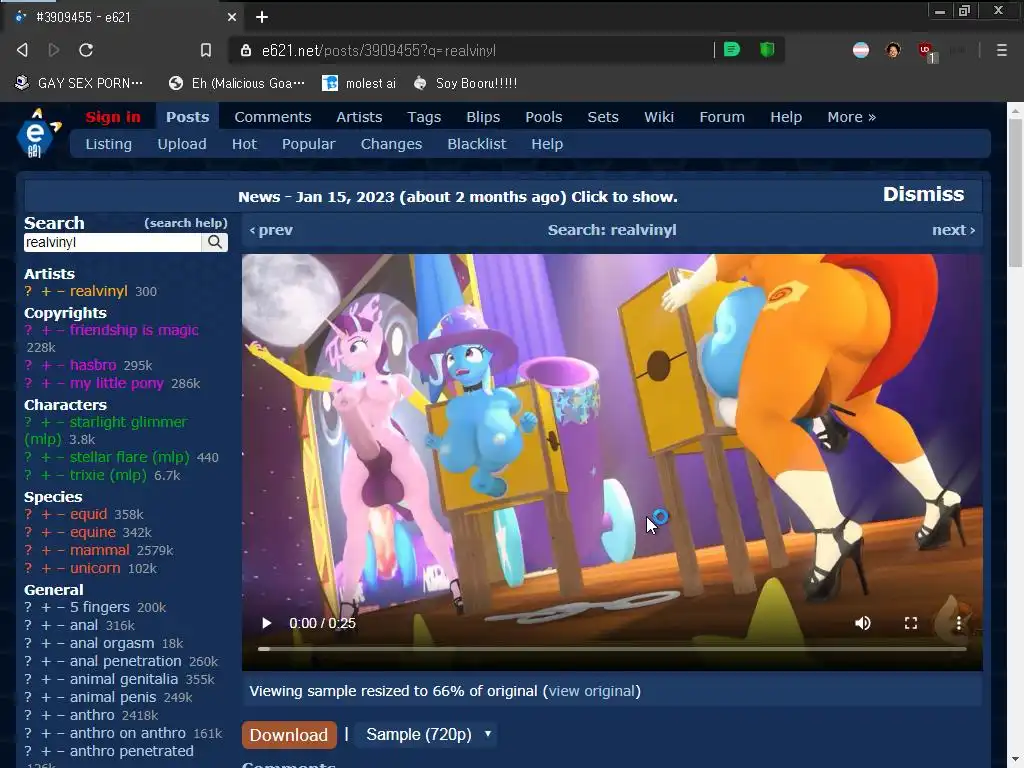Open wiki via question mark beside equine

(x=28, y=532)
